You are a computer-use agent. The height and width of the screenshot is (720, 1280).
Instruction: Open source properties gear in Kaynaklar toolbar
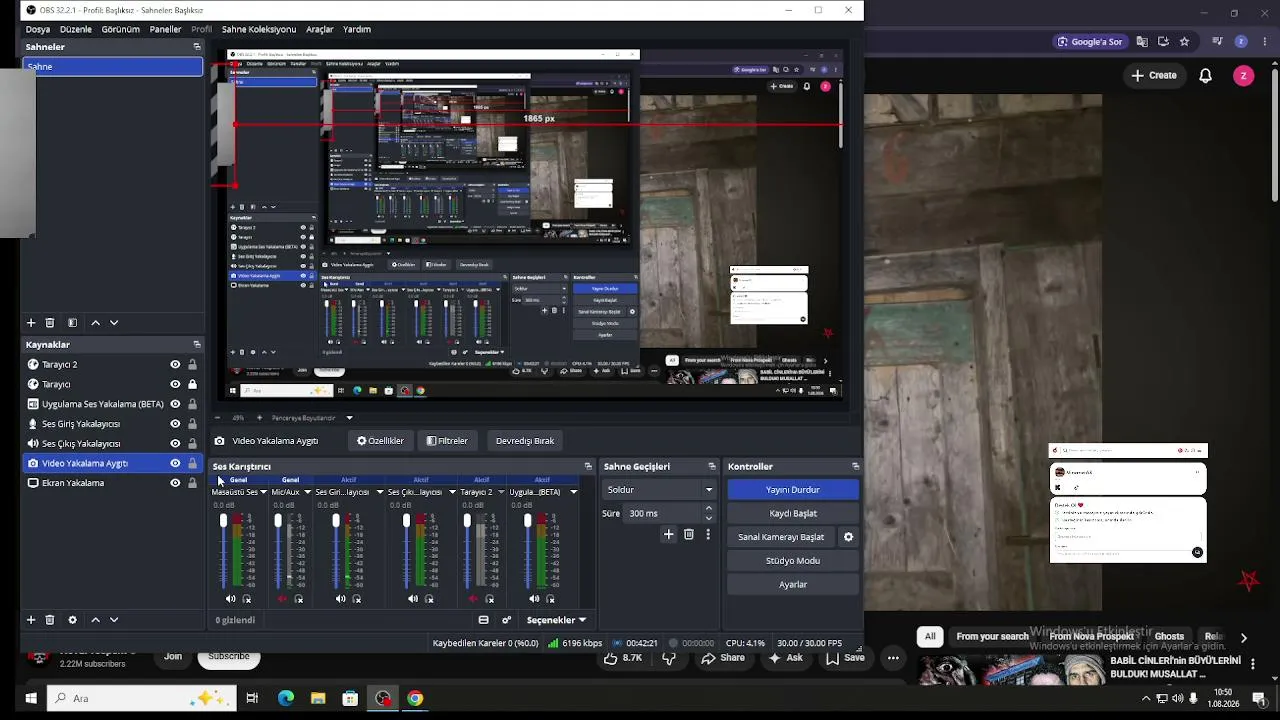[x=72, y=620]
